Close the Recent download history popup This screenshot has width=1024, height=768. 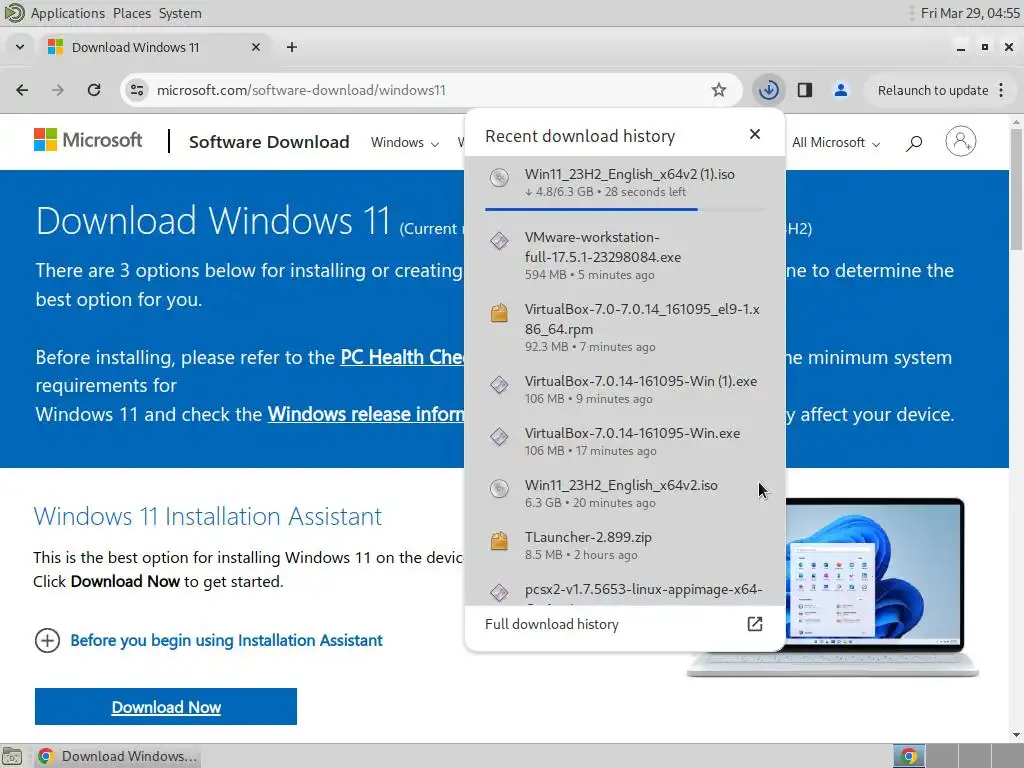tap(755, 134)
